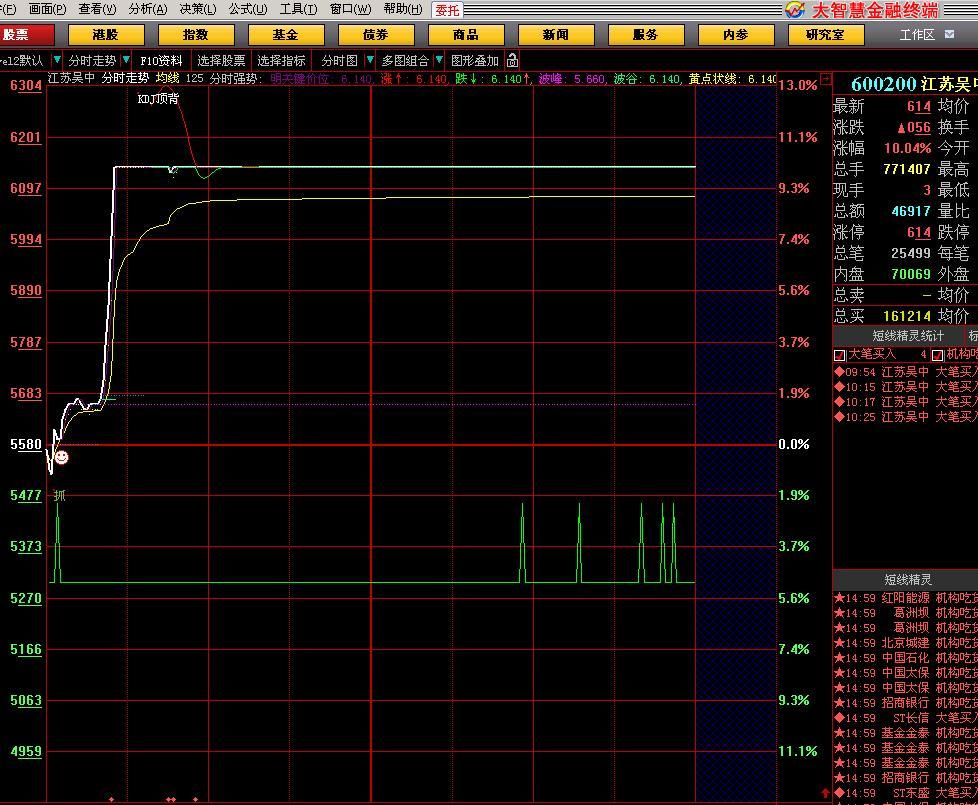
Task: Open the 画面(P) menu
Action: click(x=47, y=9)
